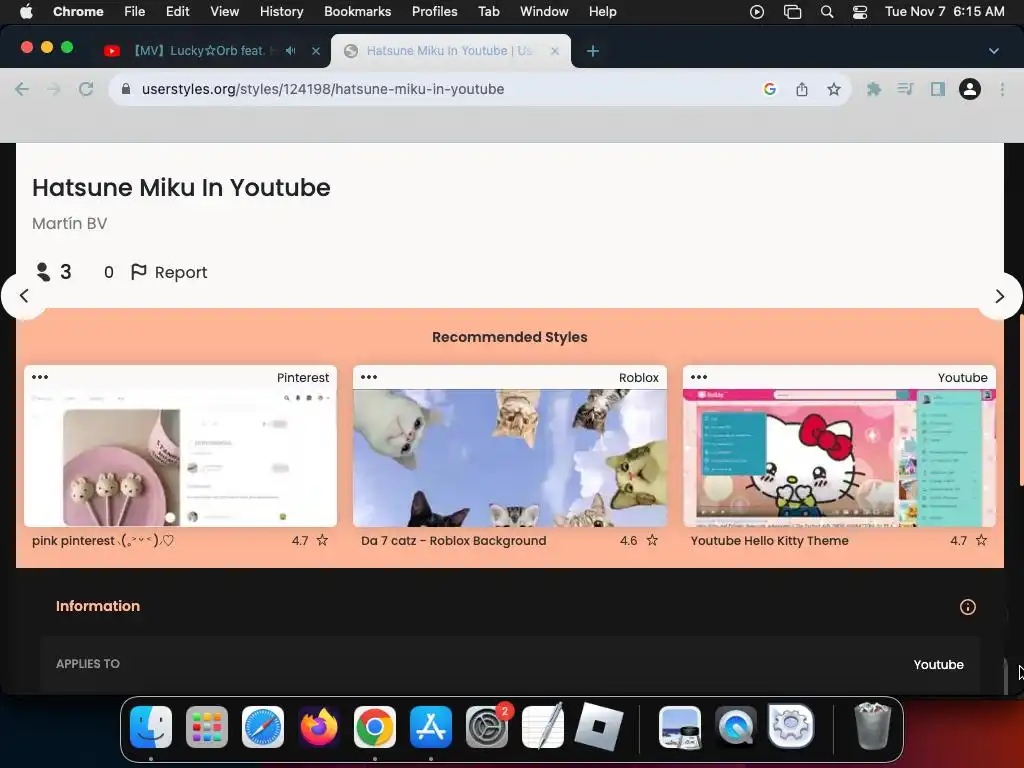Open Chrome three-dot menu
This screenshot has width=1024, height=768.
(1002, 89)
